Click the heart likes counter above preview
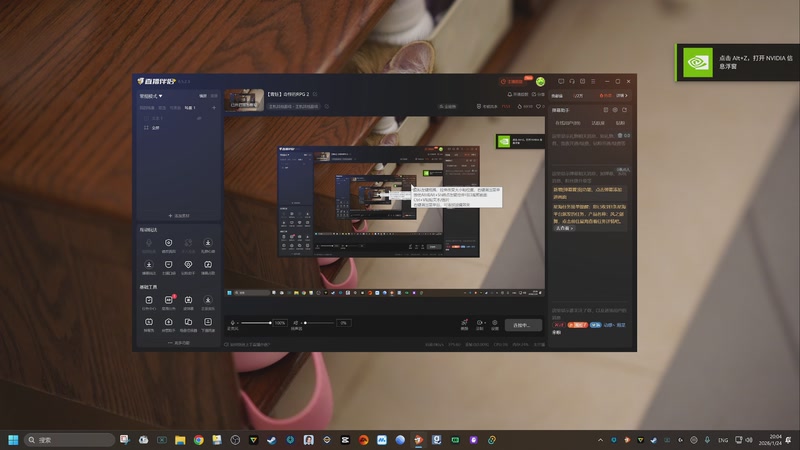Screen dimensions: 800x450 (x=540, y=107)
